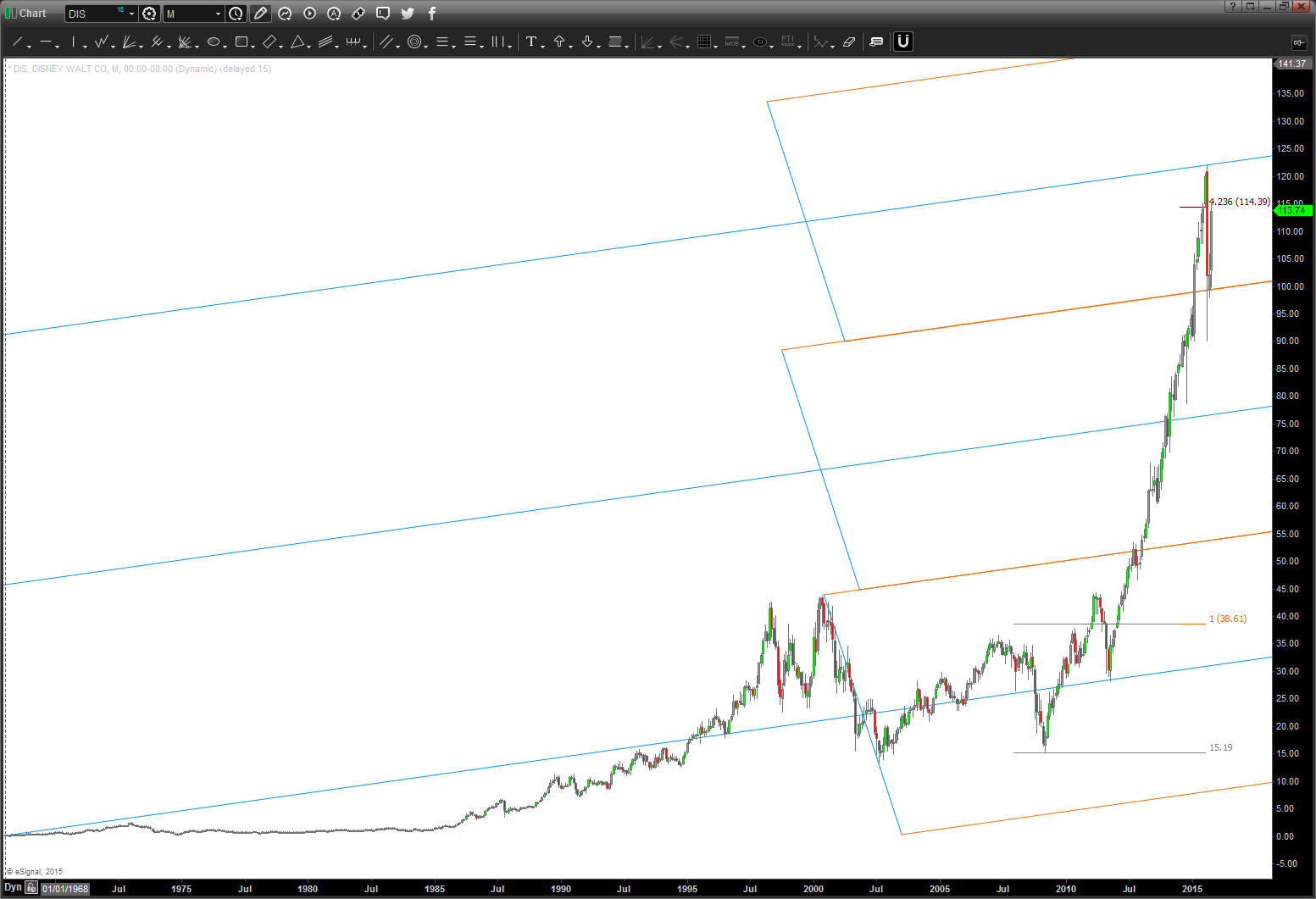Click the Dyn scaling label
The height and width of the screenshot is (899, 1316).
[x=13, y=888]
